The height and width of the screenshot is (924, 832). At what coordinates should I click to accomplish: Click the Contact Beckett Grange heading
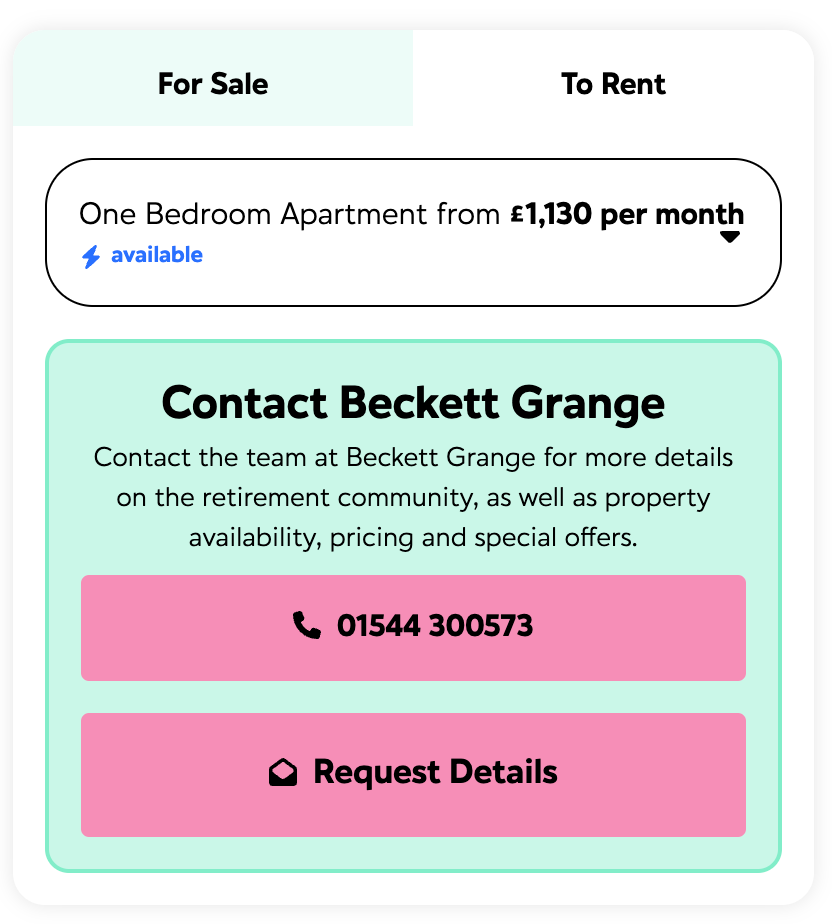pyautogui.click(x=413, y=403)
